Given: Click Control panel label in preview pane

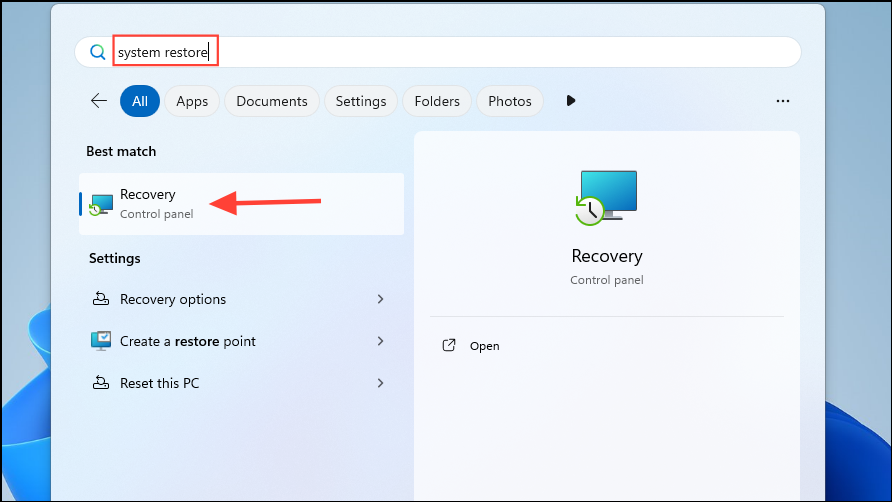Looking at the screenshot, I should (607, 280).
